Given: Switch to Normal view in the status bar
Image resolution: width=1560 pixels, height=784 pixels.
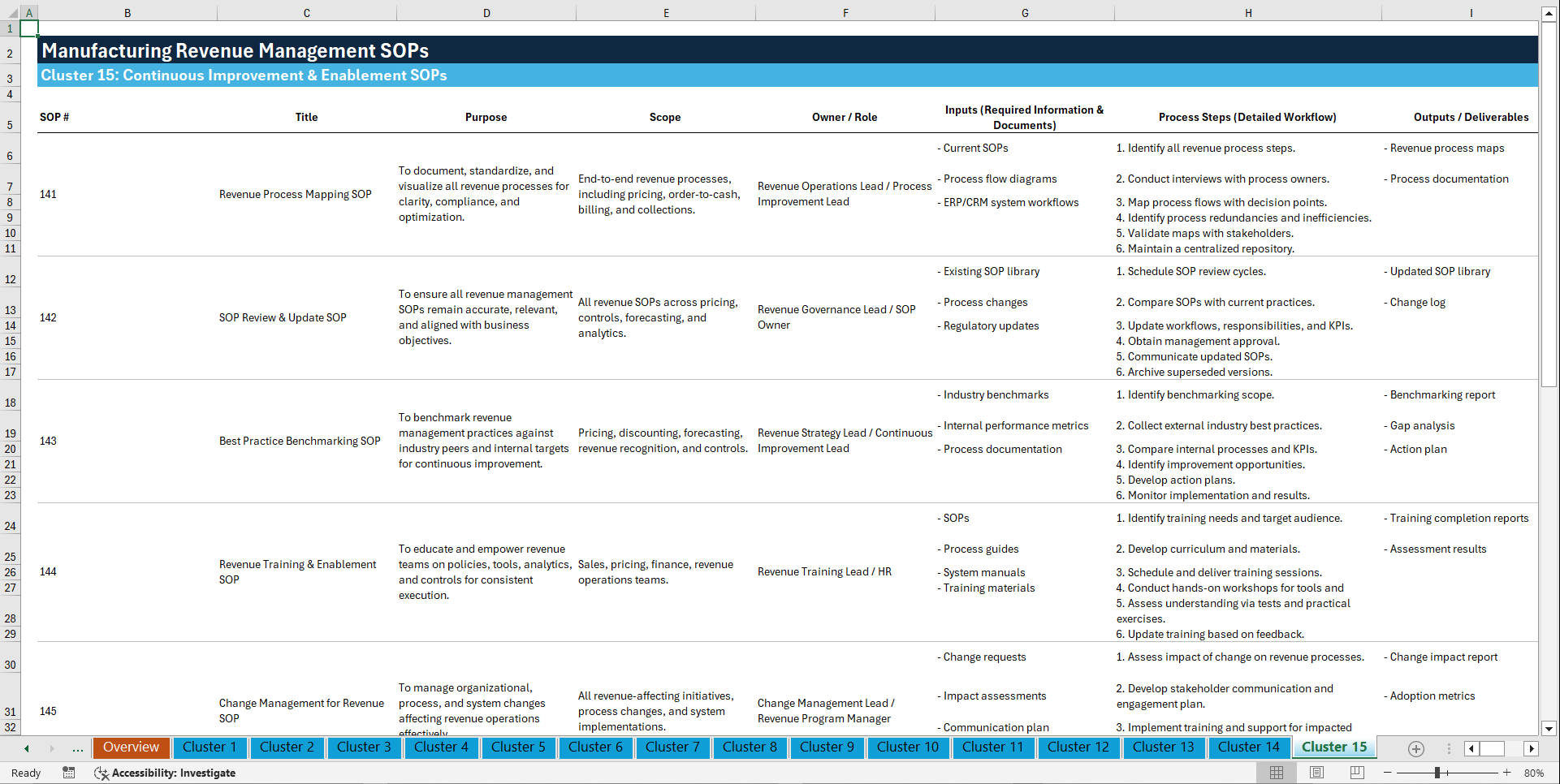Looking at the screenshot, I should pyautogui.click(x=1276, y=773).
